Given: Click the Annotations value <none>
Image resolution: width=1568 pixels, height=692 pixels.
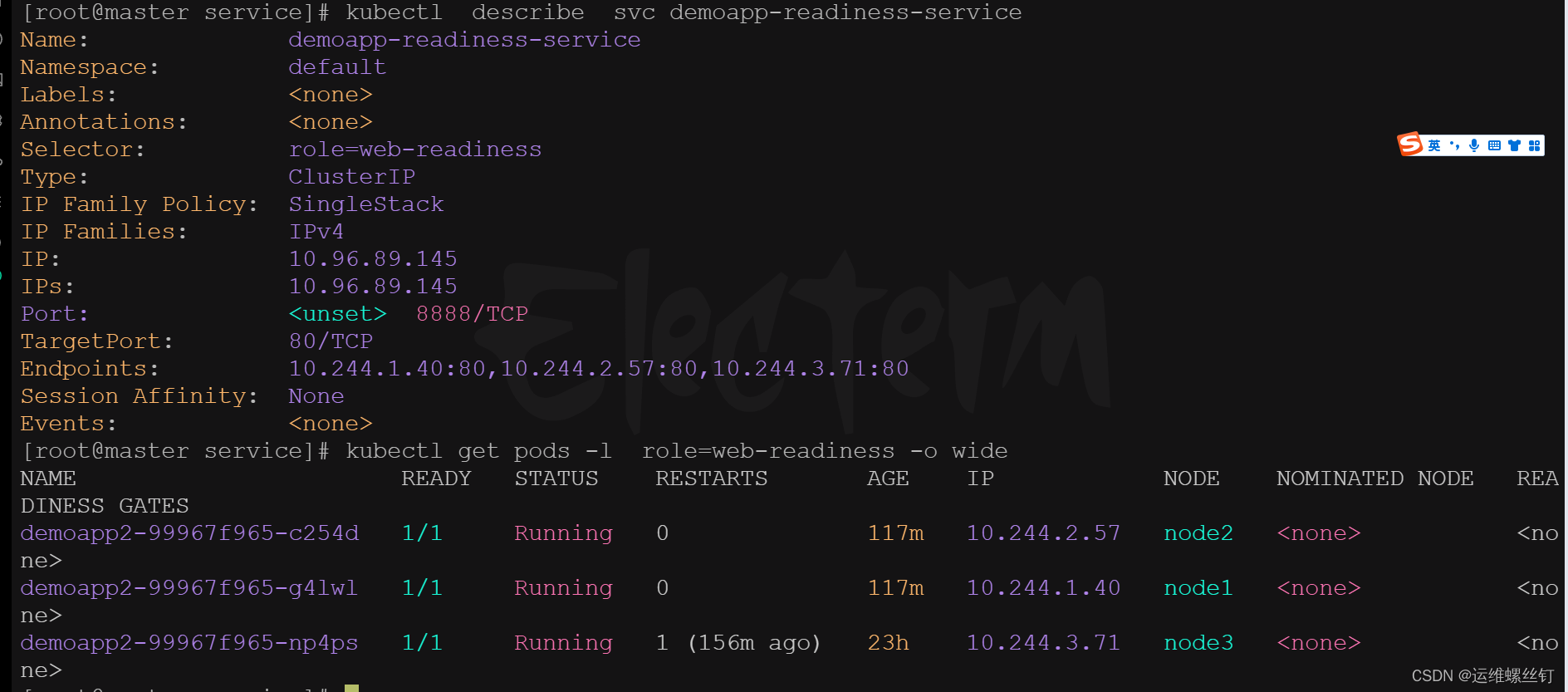Looking at the screenshot, I should [x=331, y=122].
